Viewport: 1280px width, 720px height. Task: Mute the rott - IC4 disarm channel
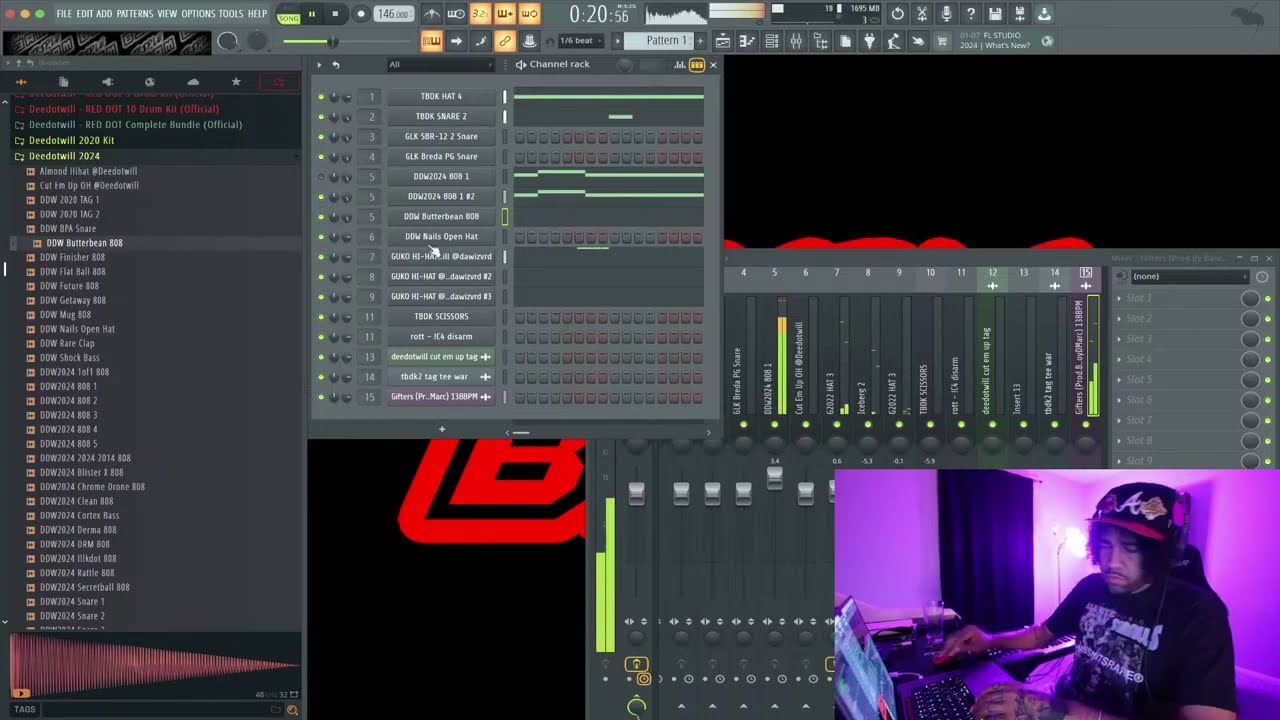point(321,337)
